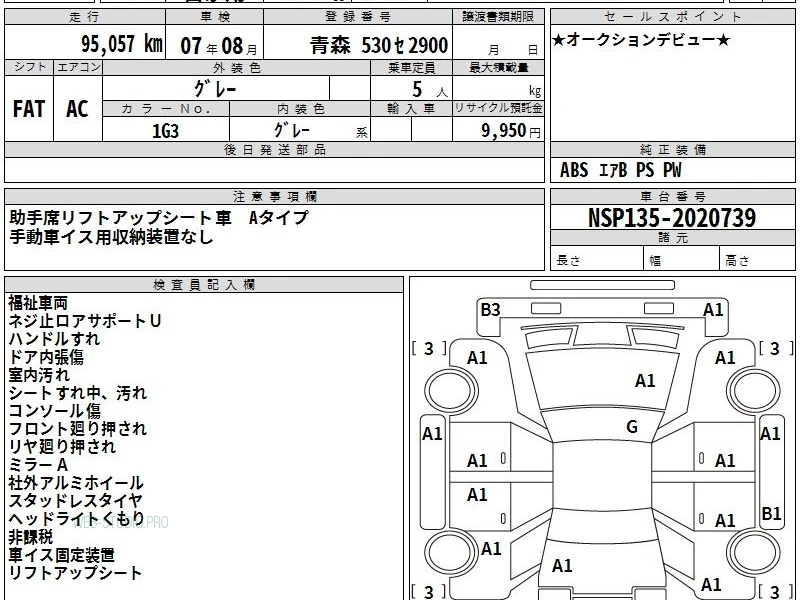Click the 内装色 header
800x600 pixels.
pos(300,109)
